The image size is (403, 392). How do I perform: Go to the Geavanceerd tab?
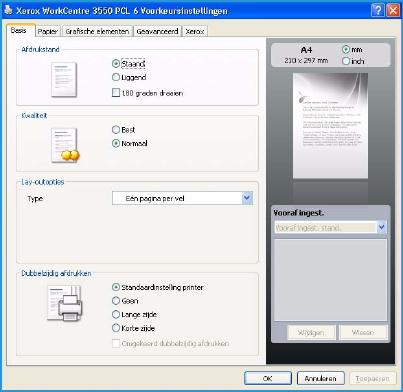(x=157, y=31)
